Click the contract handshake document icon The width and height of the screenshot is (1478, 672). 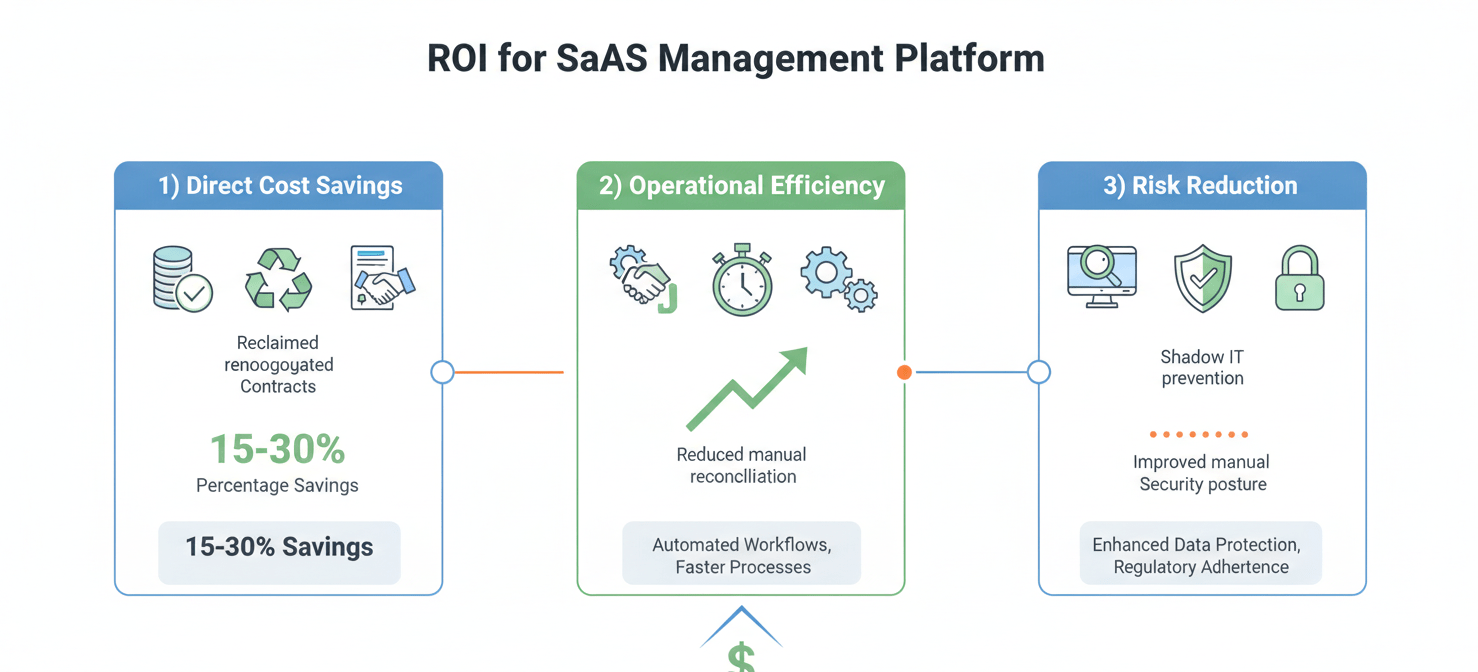click(382, 278)
